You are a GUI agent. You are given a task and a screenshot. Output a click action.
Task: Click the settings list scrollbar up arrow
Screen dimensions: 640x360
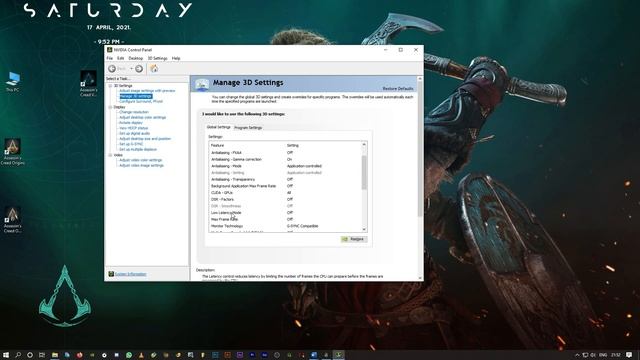(364, 144)
